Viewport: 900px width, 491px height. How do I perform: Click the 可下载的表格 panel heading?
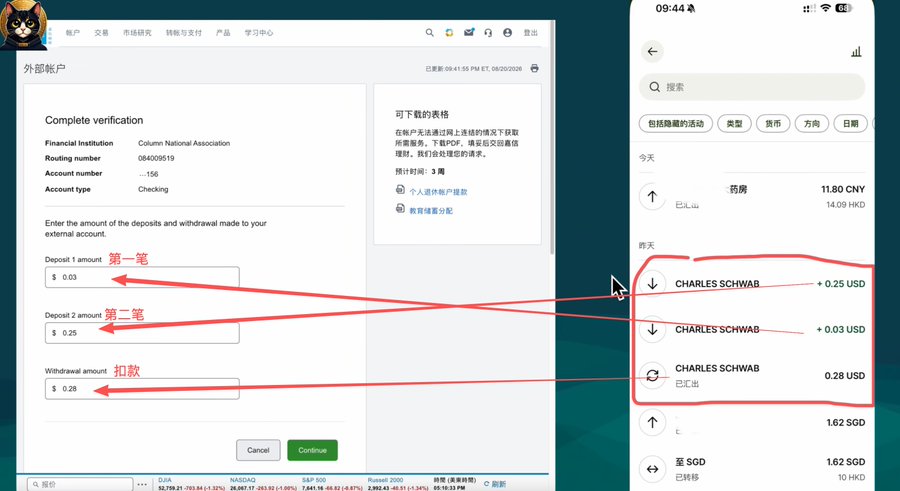pos(422,114)
